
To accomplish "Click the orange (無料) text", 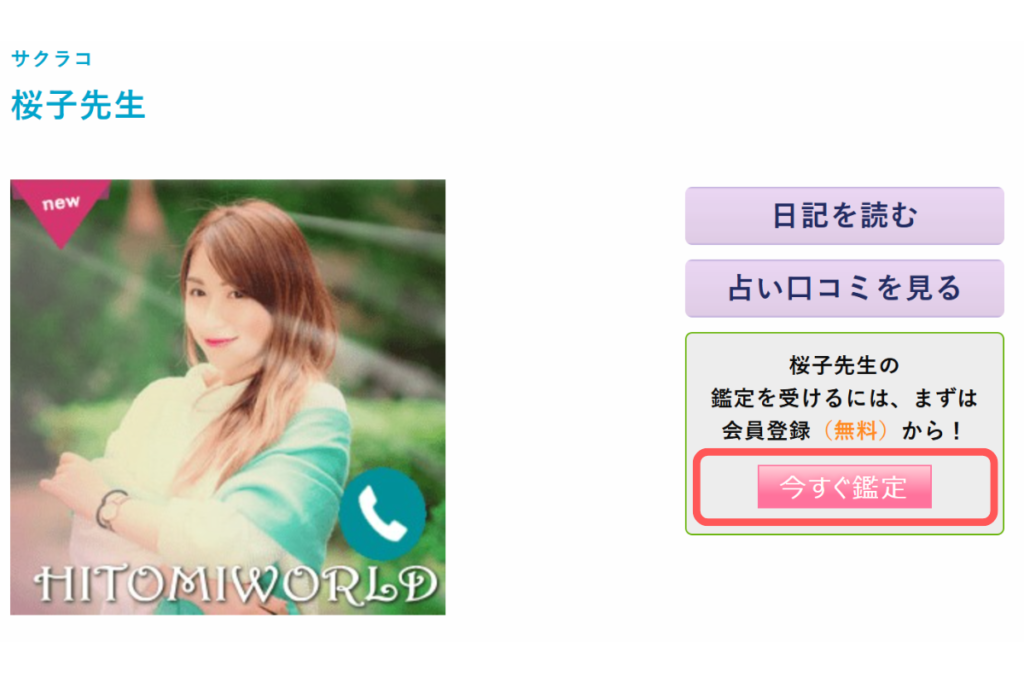I will pos(856,431).
